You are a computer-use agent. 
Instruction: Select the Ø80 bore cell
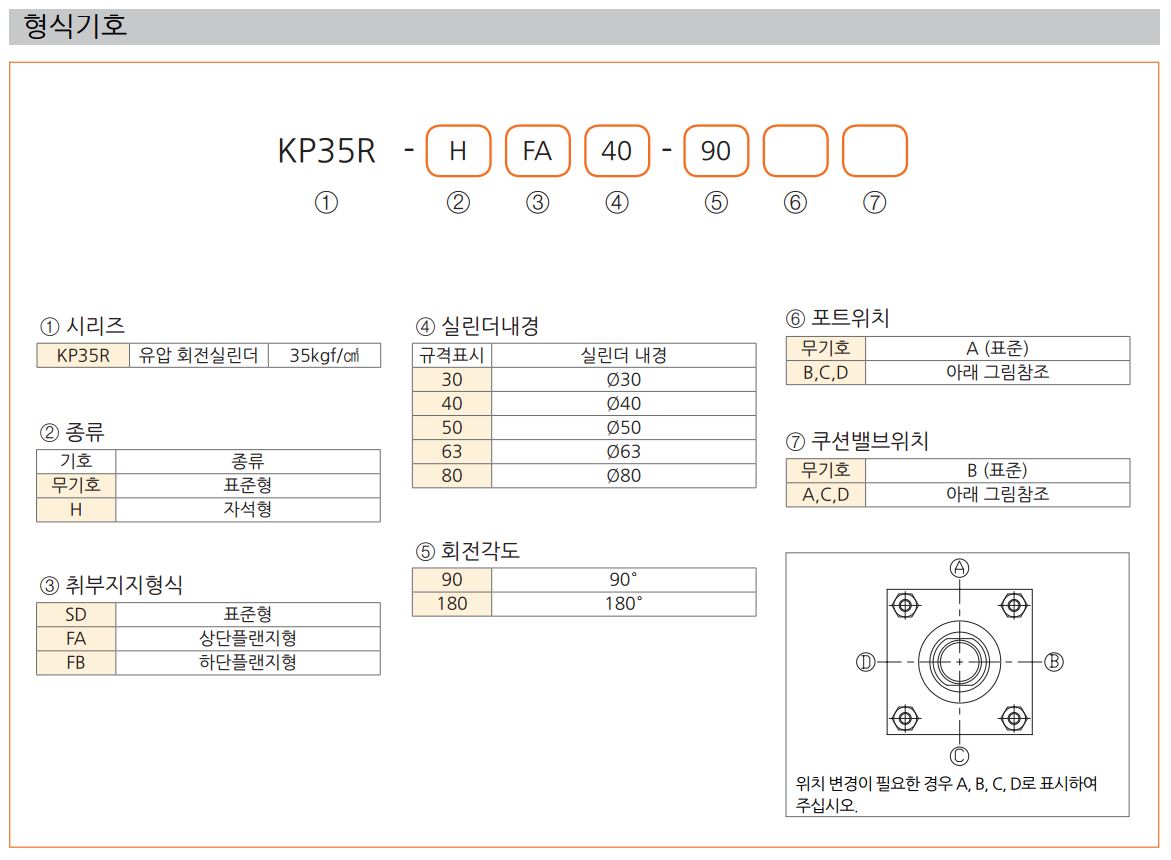(624, 475)
